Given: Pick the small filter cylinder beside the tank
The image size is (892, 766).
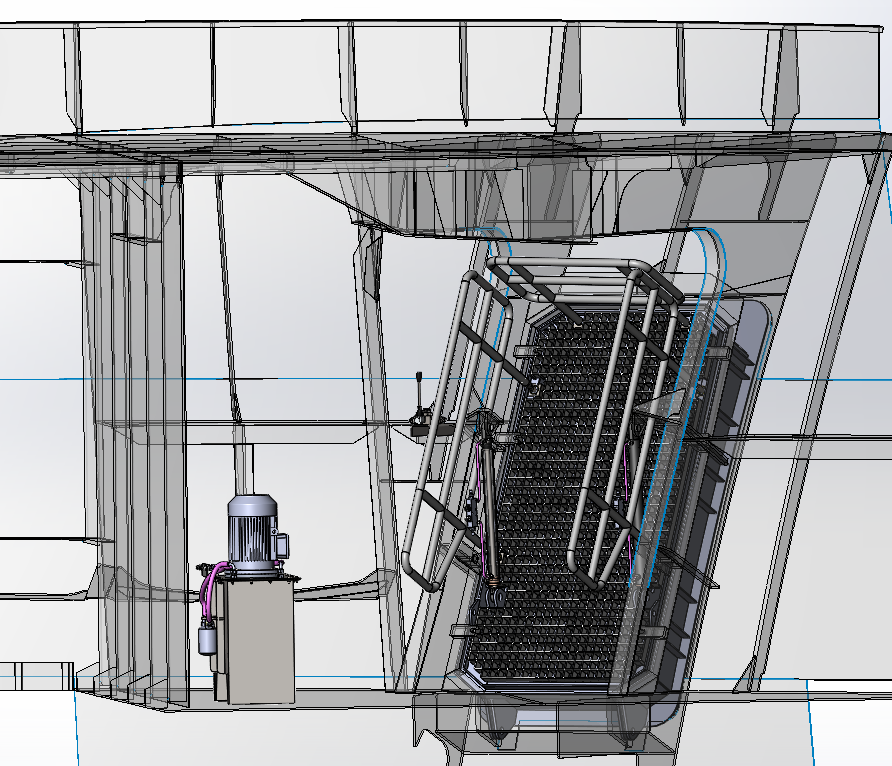Looking at the screenshot, I should coord(208,637).
